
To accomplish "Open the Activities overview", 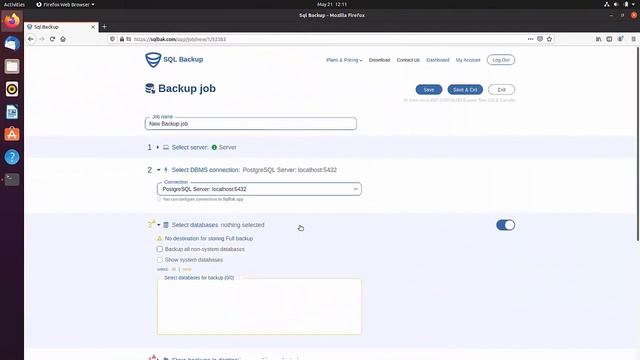I will [14, 4].
